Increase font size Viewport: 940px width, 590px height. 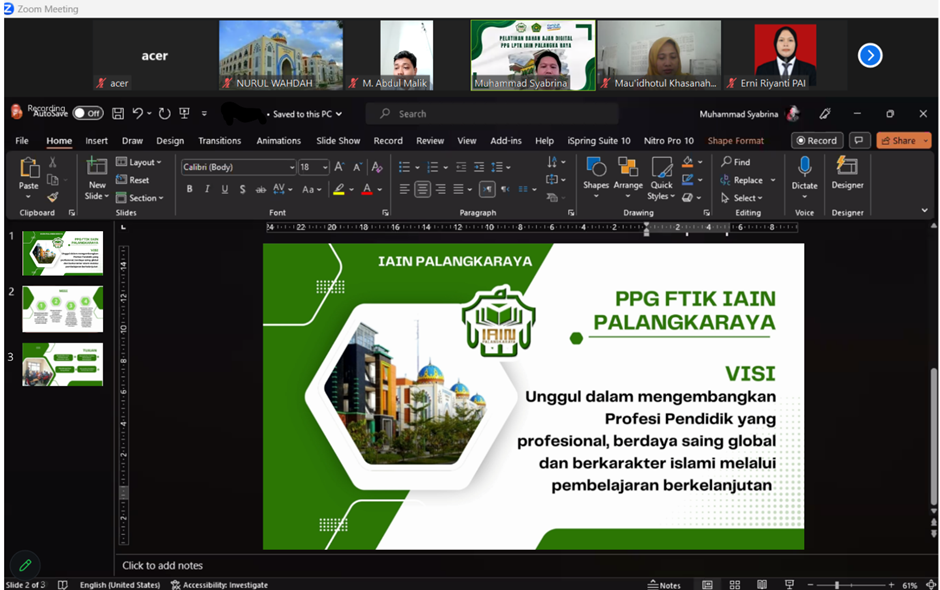339,167
